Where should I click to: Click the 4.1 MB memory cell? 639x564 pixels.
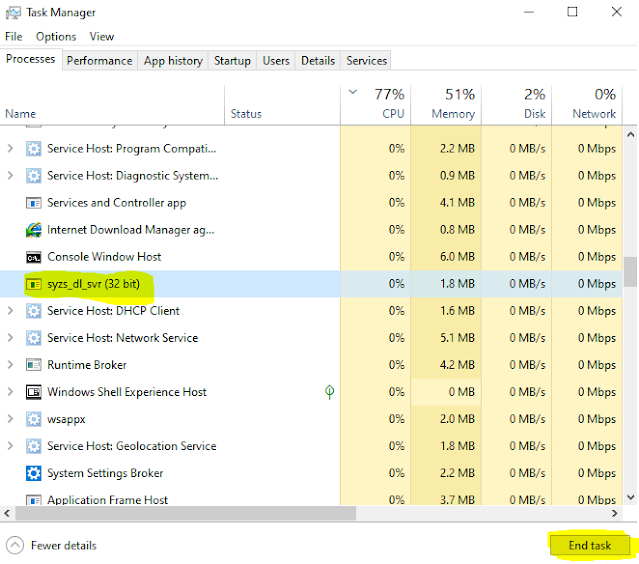point(446,203)
